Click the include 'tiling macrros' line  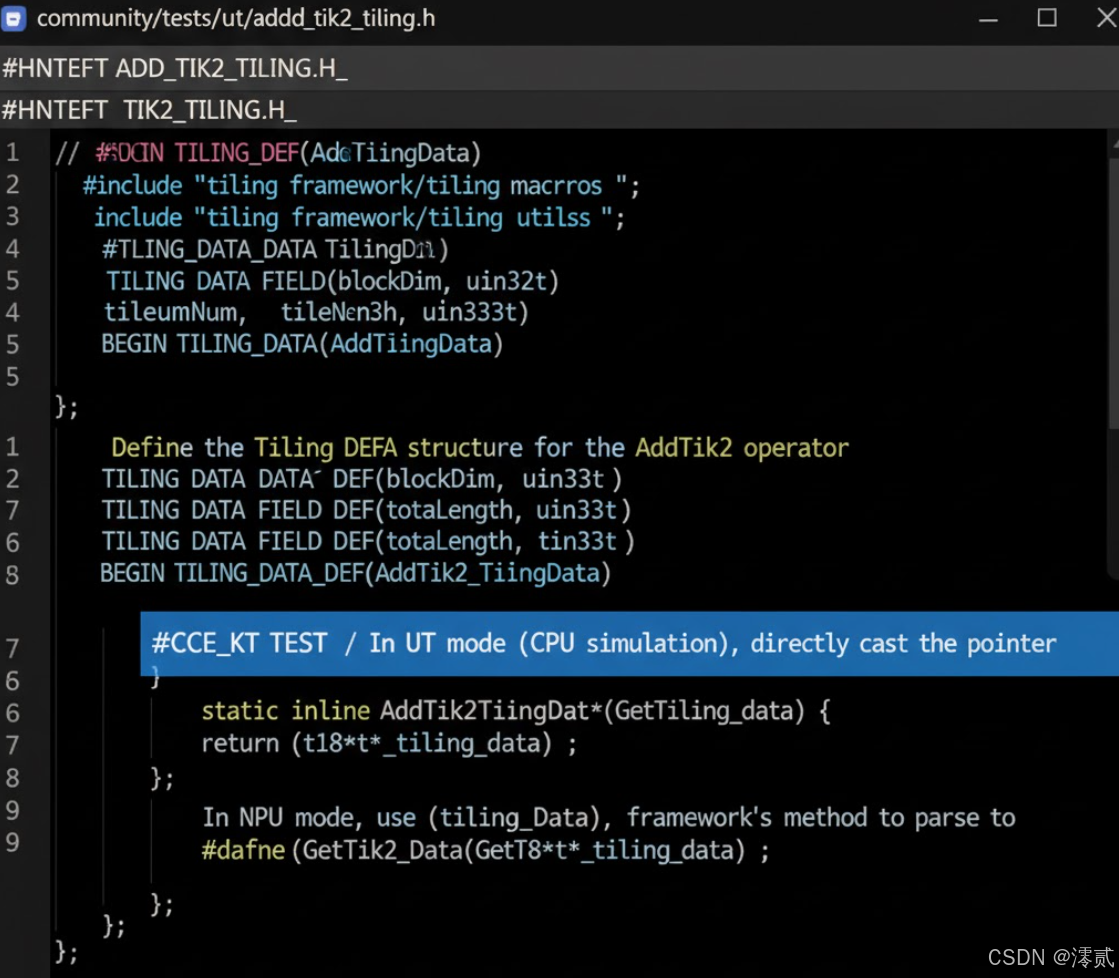click(x=361, y=186)
